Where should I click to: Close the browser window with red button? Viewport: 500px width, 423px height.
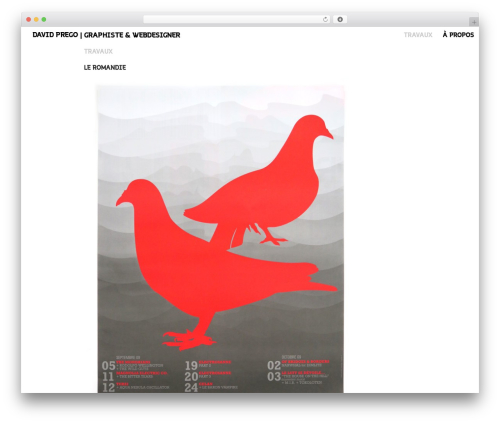coord(29,19)
